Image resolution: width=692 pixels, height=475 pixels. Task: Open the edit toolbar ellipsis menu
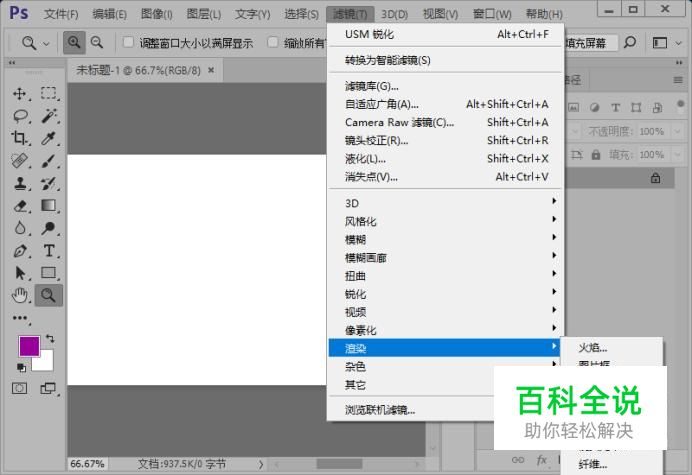coord(19,318)
